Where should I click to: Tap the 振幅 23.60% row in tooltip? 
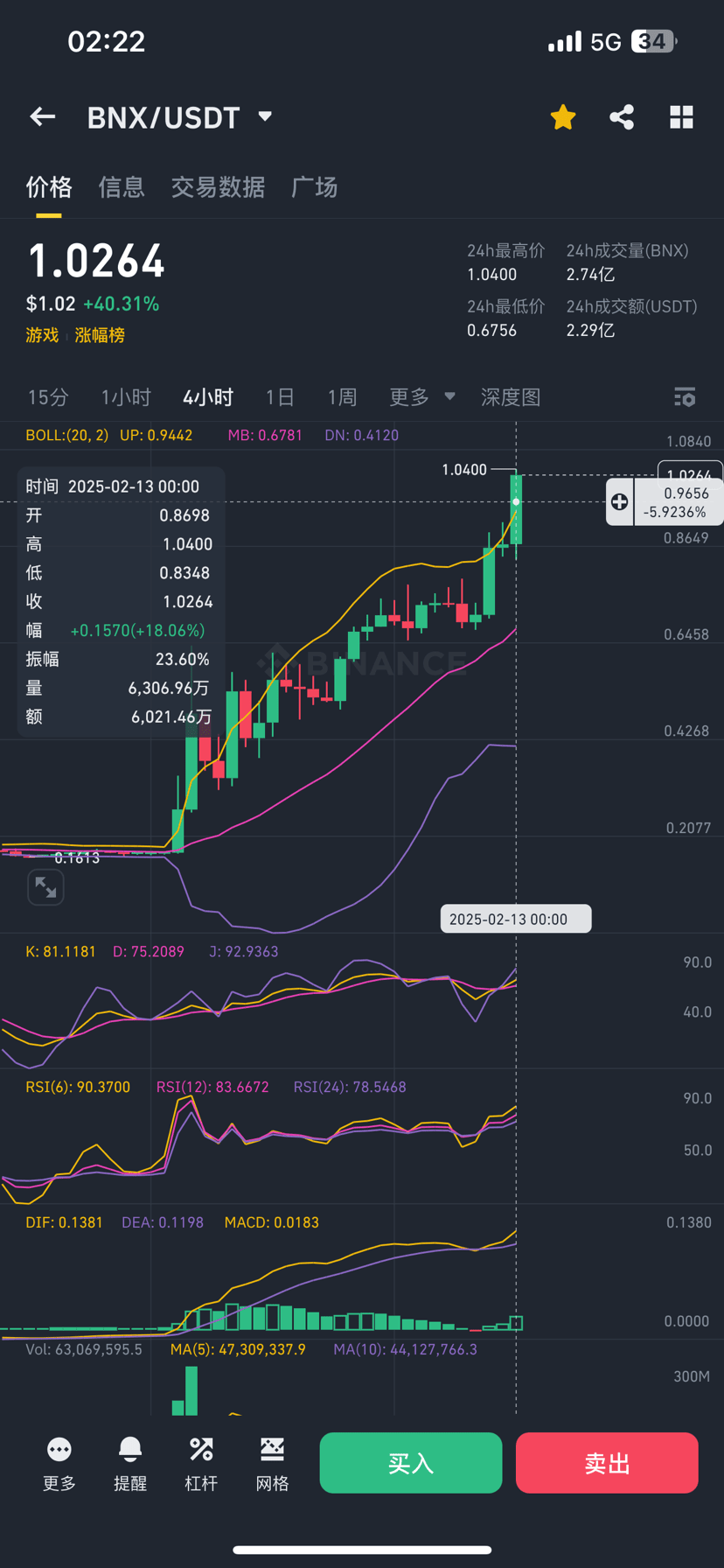119,659
